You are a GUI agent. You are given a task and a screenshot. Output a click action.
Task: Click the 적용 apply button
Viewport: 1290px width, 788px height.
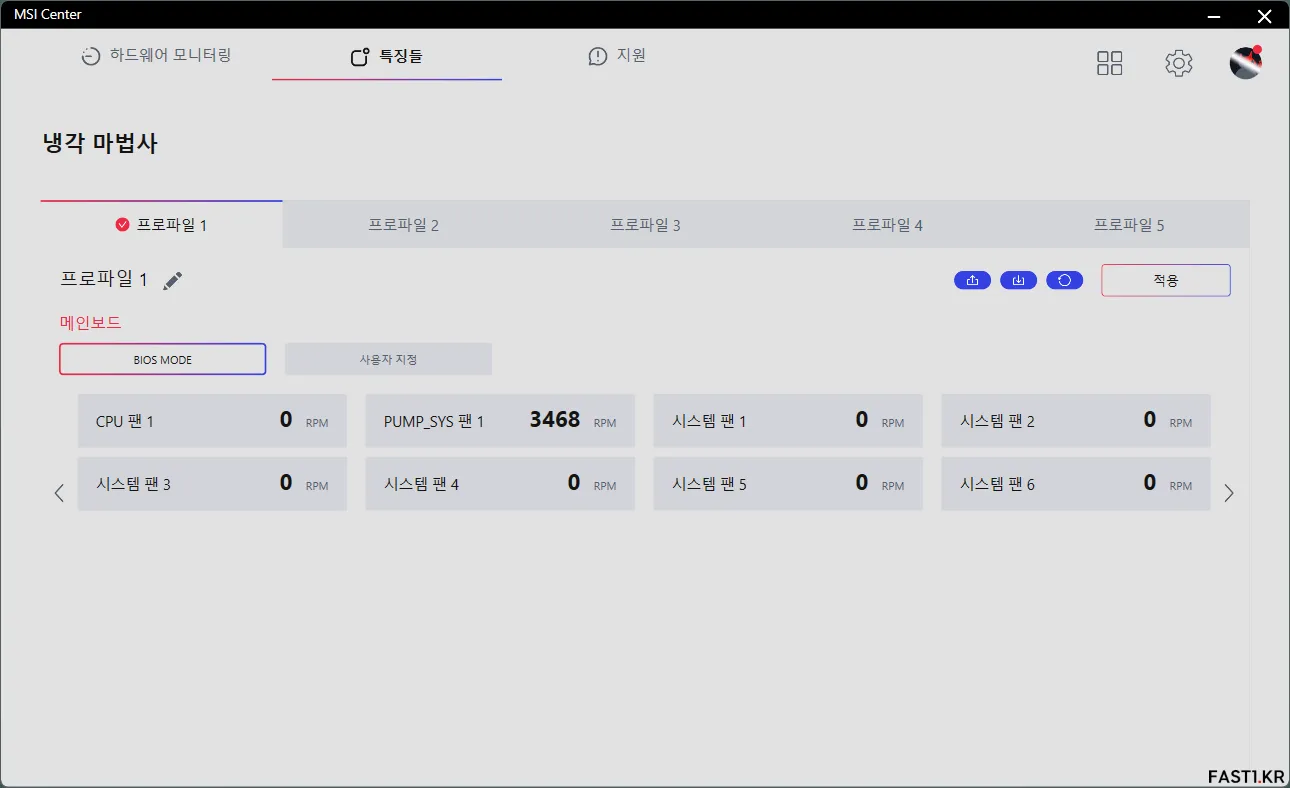point(1166,280)
